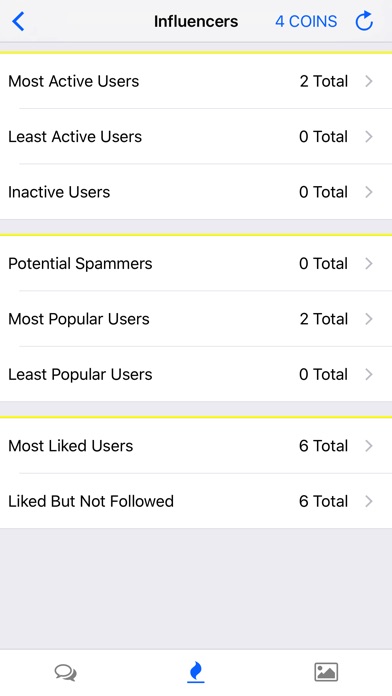This screenshot has width=392, height=696.
Task: Expand Most Active Users chevron
Action: tap(368, 81)
